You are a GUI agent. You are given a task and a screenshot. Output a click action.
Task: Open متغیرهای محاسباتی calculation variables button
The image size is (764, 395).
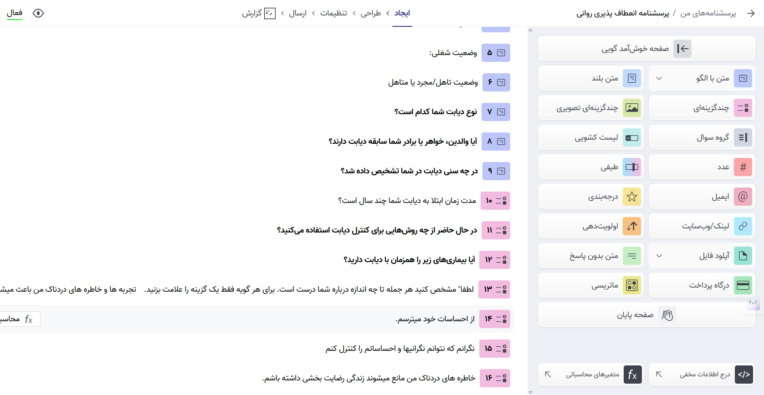[x=591, y=375]
